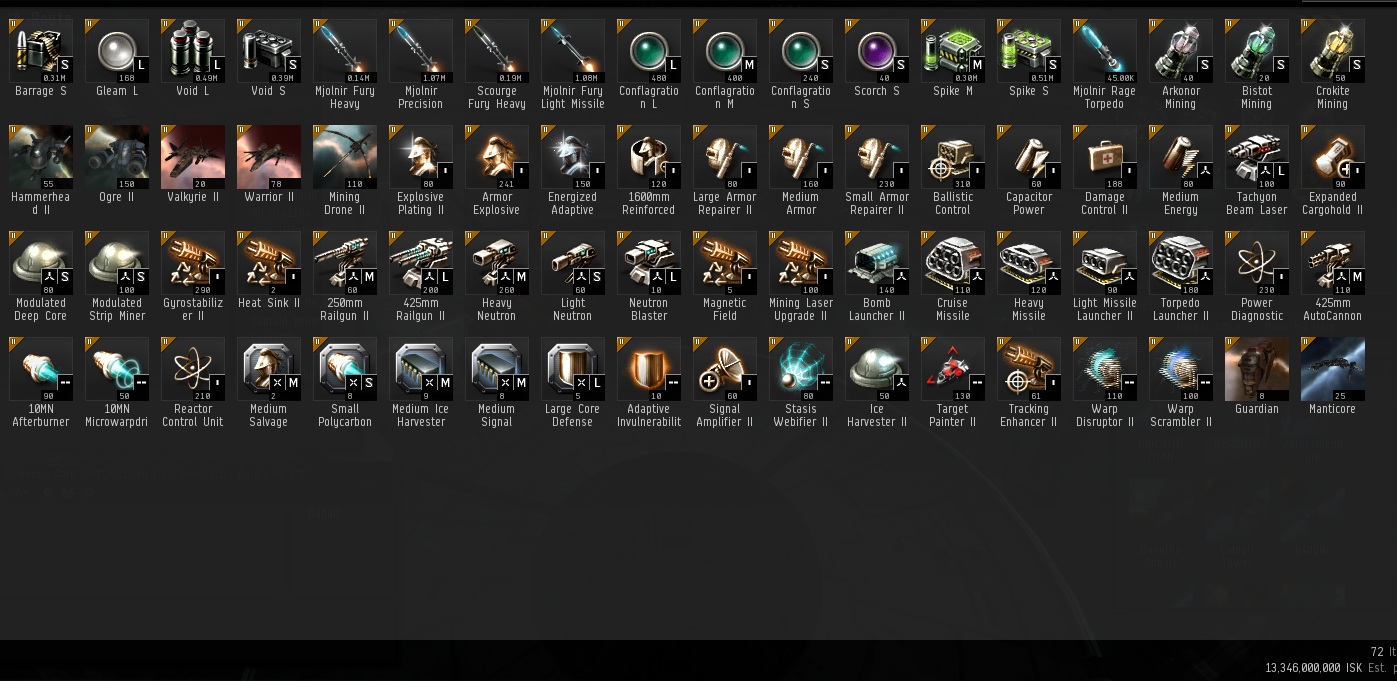The height and width of the screenshot is (681, 1397).
Task: Select Conflagration S crystal
Action: point(801,51)
